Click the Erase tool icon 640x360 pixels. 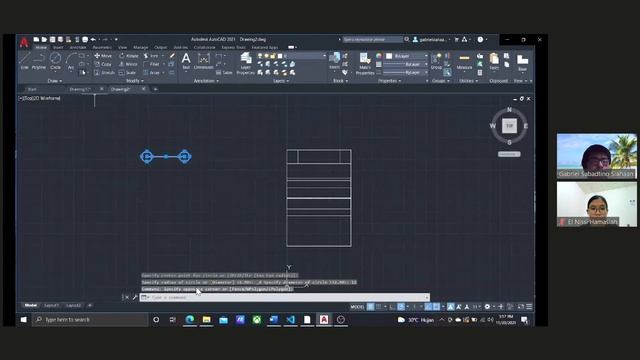[172, 56]
